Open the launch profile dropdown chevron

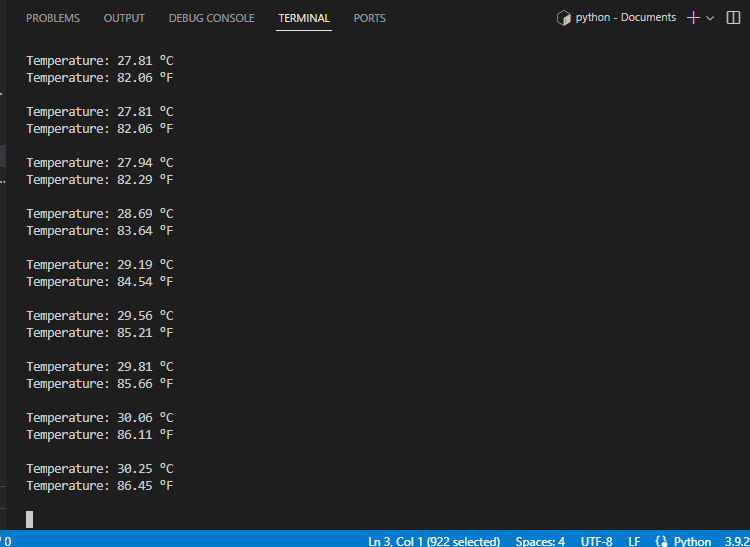[x=711, y=18]
